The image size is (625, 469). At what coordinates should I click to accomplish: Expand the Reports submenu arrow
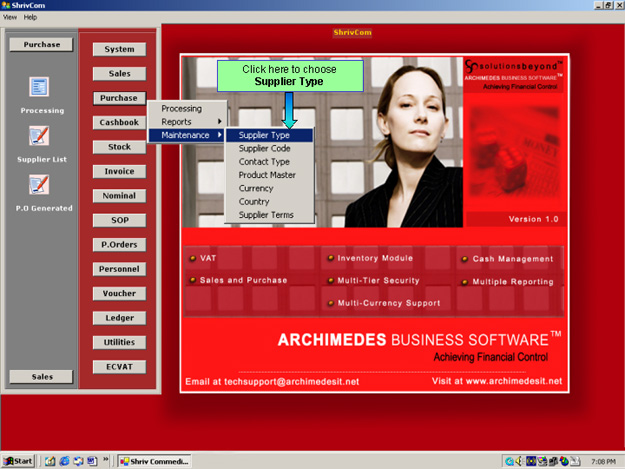point(220,121)
